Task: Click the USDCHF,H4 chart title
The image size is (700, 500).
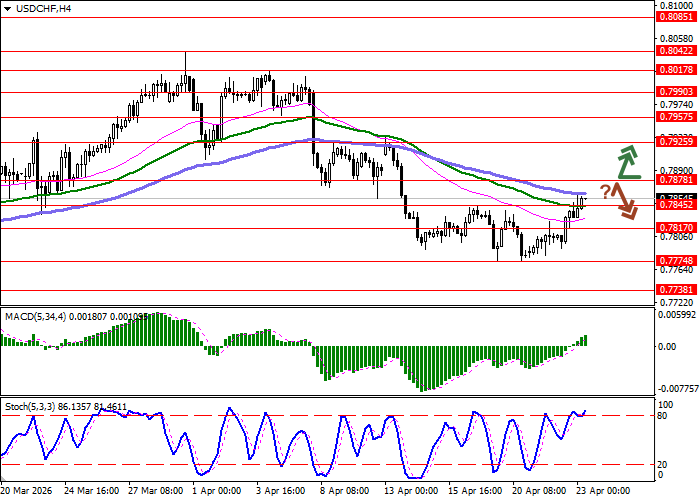Action: 43,9
